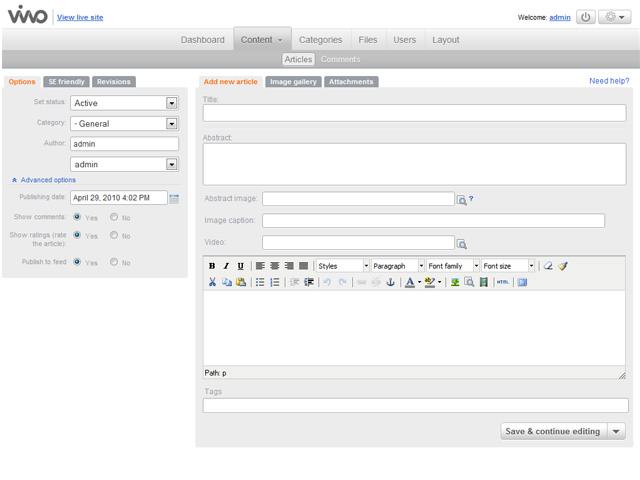
Task: Click the remove formatting eraser icon
Action: click(x=548, y=266)
